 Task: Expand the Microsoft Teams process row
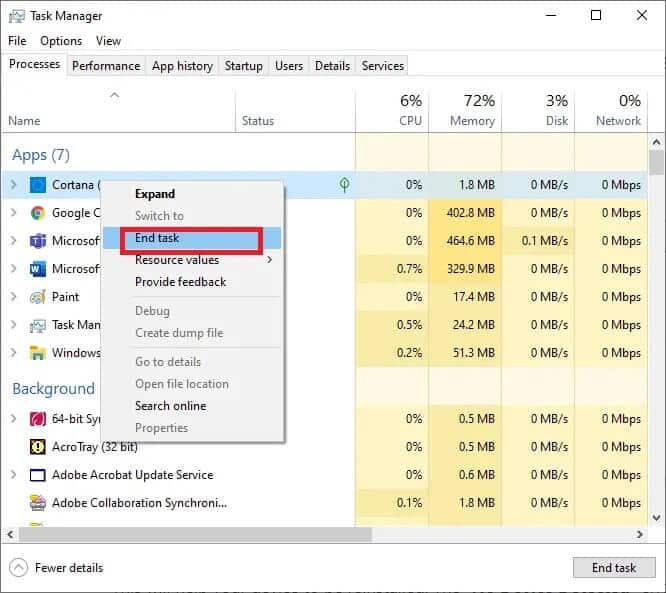[x=14, y=241]
